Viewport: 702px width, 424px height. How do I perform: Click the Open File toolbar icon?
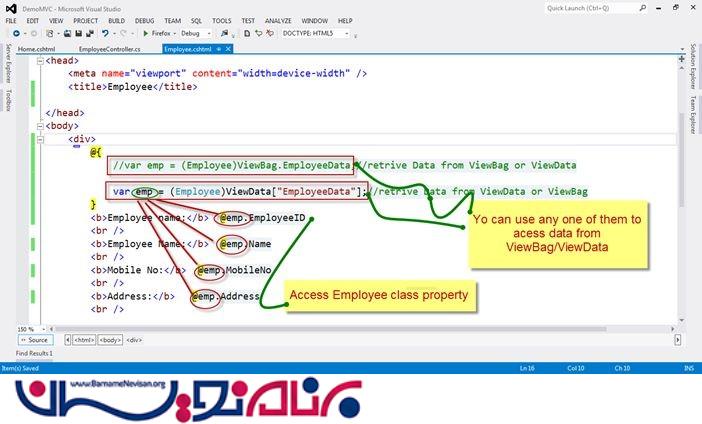[67, 33]
